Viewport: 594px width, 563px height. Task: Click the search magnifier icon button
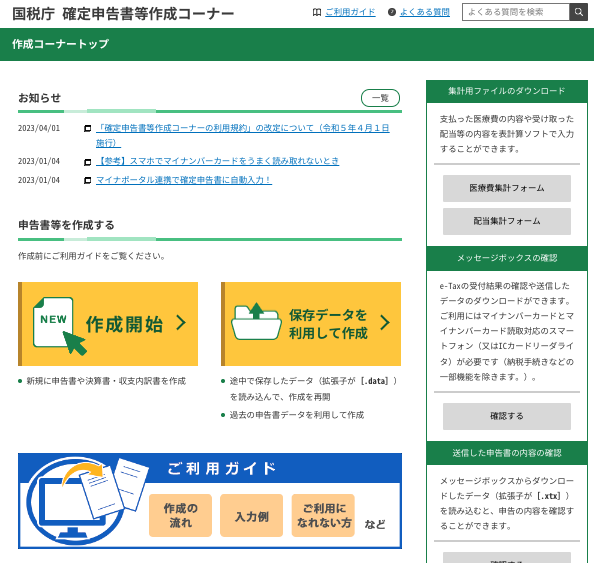[578, 12]
